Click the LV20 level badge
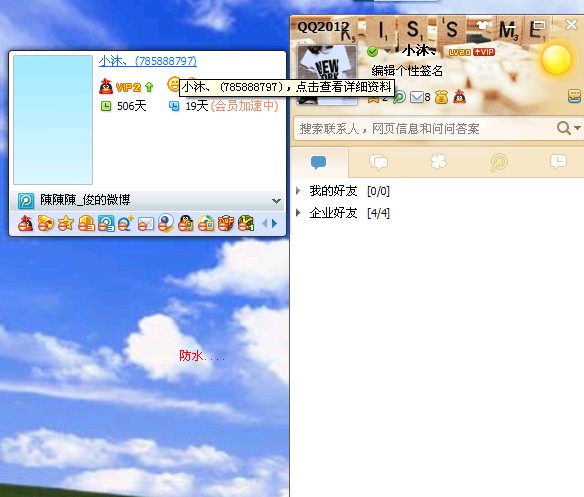 coord(460,53)
